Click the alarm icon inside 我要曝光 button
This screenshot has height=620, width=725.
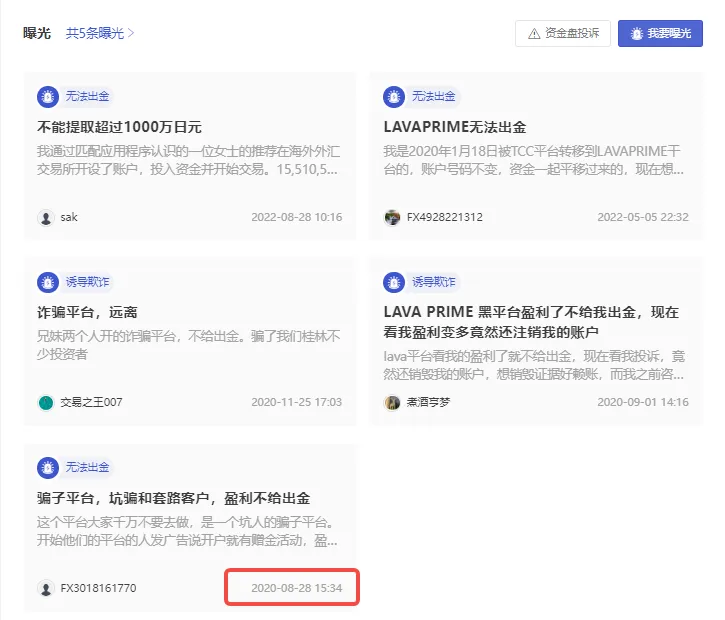[x=637, y=34]
